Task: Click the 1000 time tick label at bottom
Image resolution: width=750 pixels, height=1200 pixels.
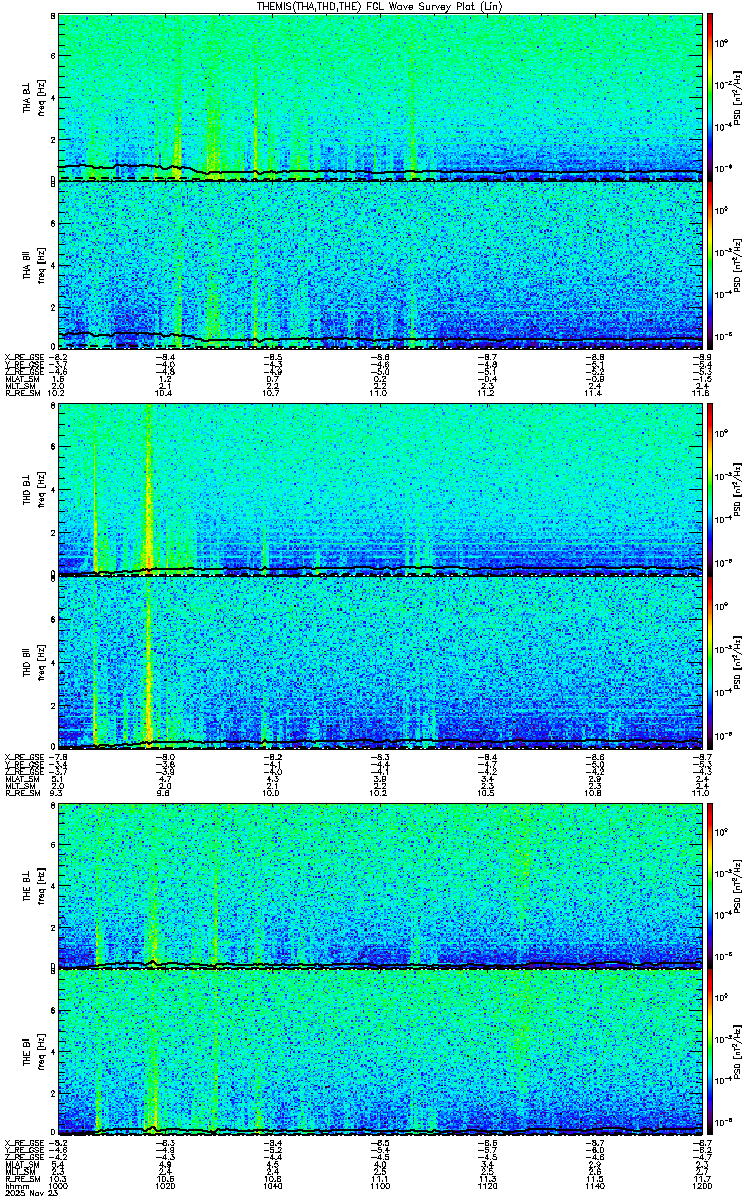Action: coord(59,1185)
